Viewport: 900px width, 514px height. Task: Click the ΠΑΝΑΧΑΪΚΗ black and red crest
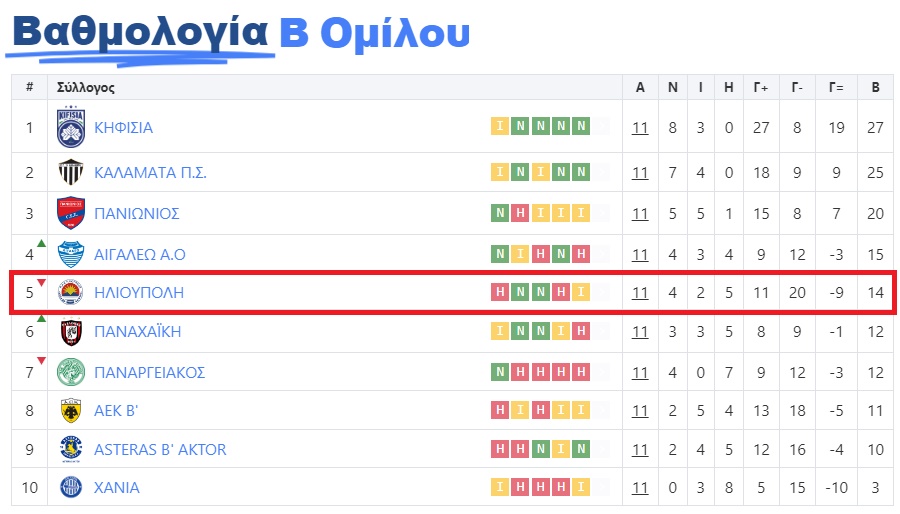click(x=71, y=332)
